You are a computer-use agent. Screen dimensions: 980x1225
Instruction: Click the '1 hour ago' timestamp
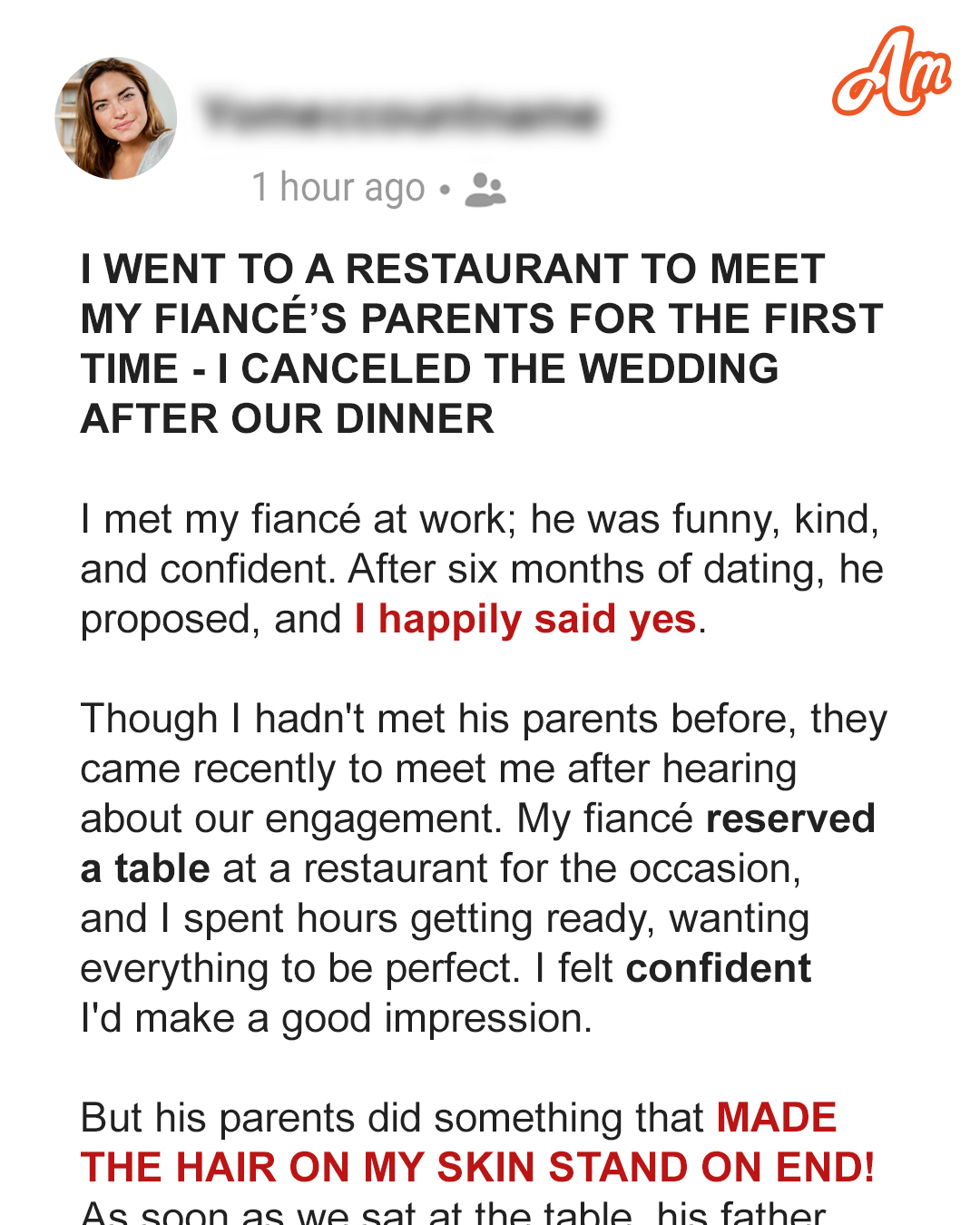[x=338, y=188]
